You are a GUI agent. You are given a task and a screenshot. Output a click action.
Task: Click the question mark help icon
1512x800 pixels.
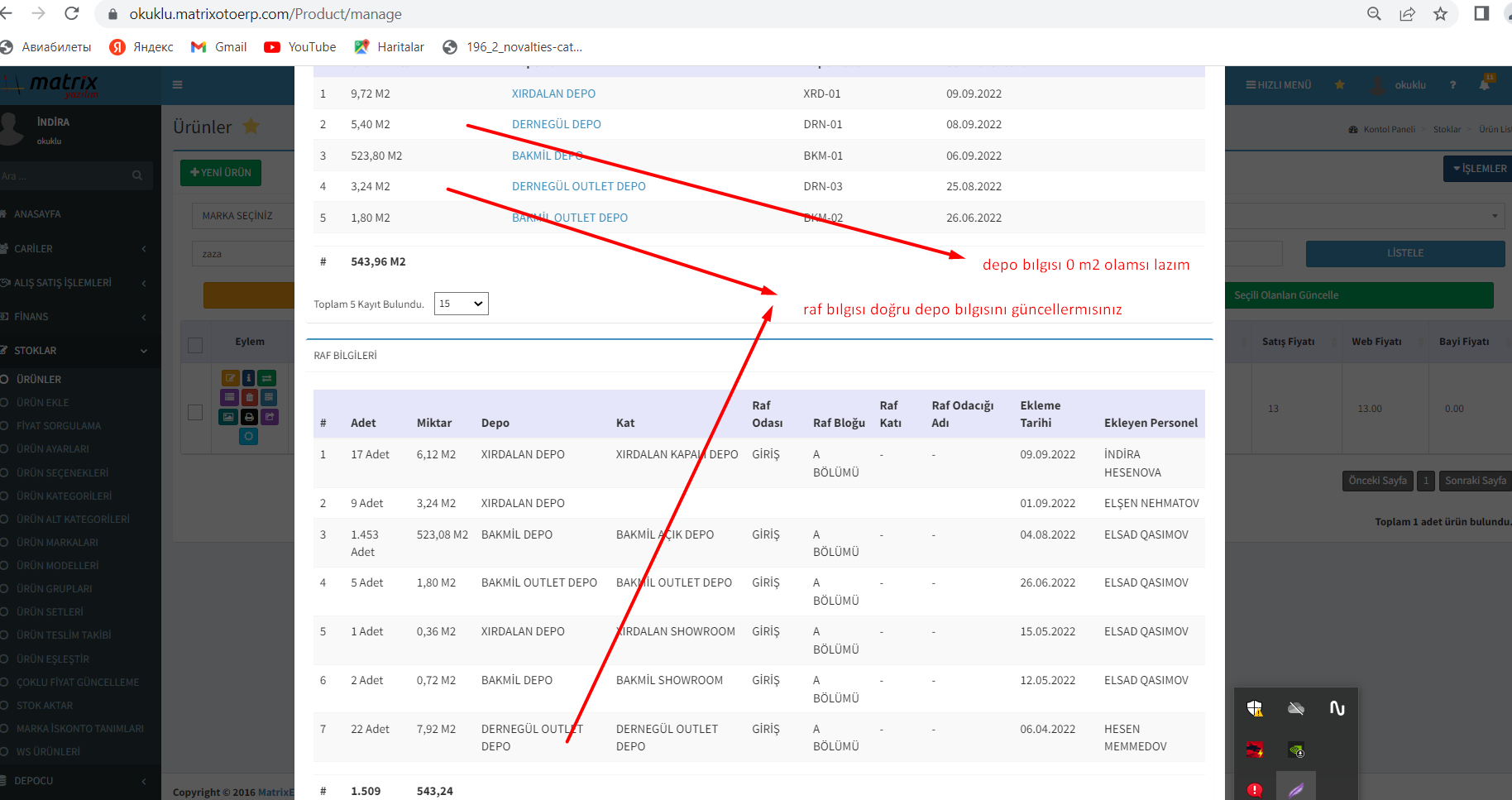(1452, 85)
